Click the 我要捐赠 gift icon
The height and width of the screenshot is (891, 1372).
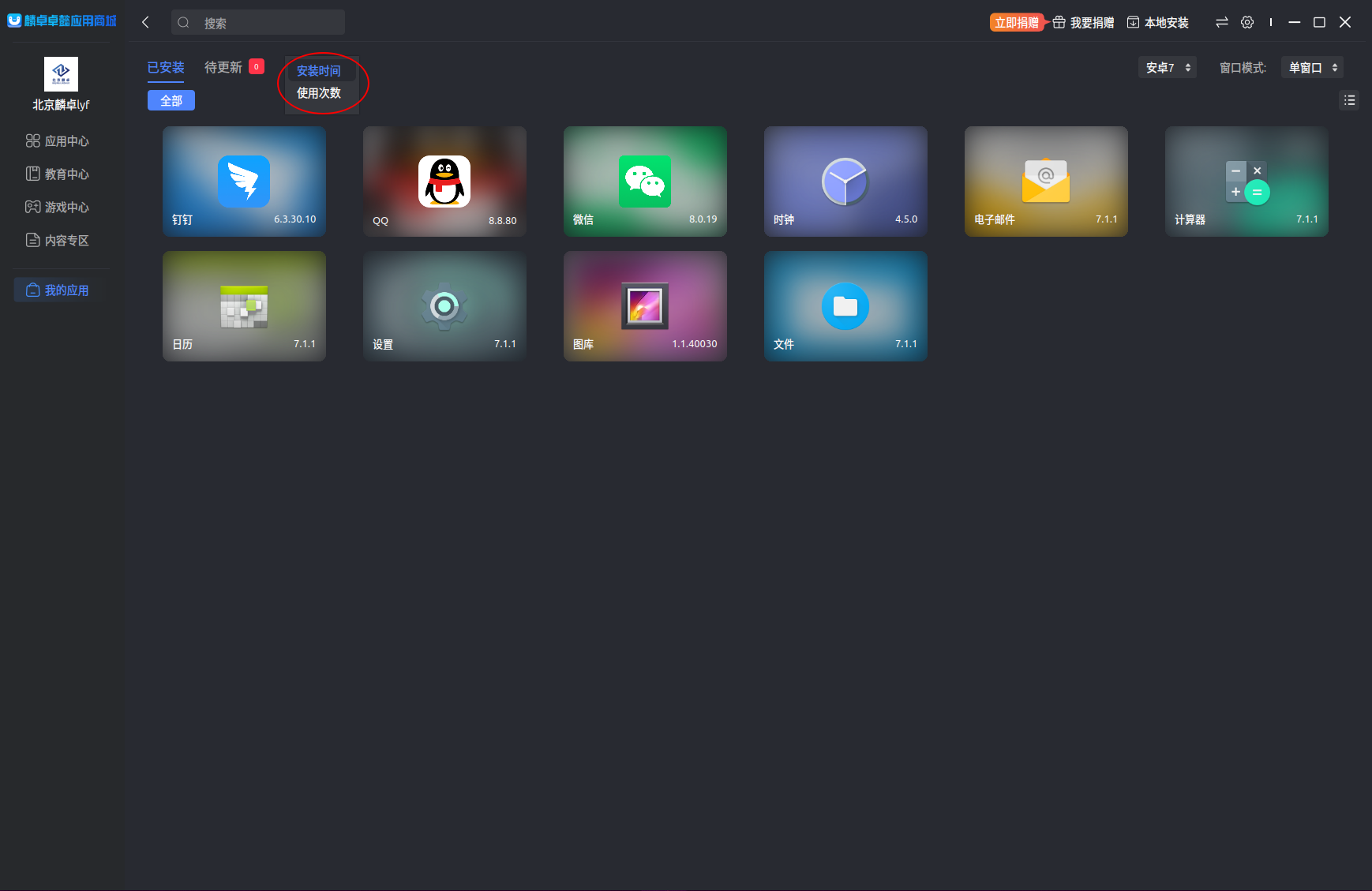coord(1059,22)
